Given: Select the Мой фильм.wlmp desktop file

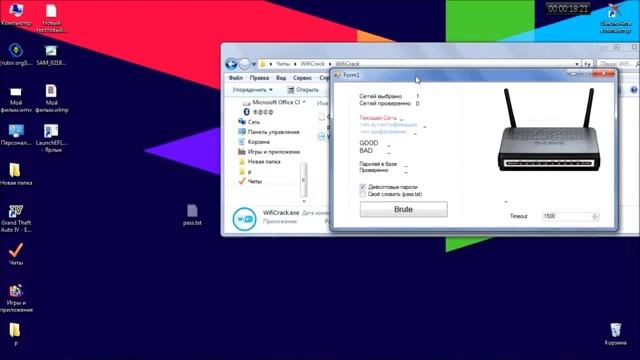Looking at the screenshot, I should [51, 98].
